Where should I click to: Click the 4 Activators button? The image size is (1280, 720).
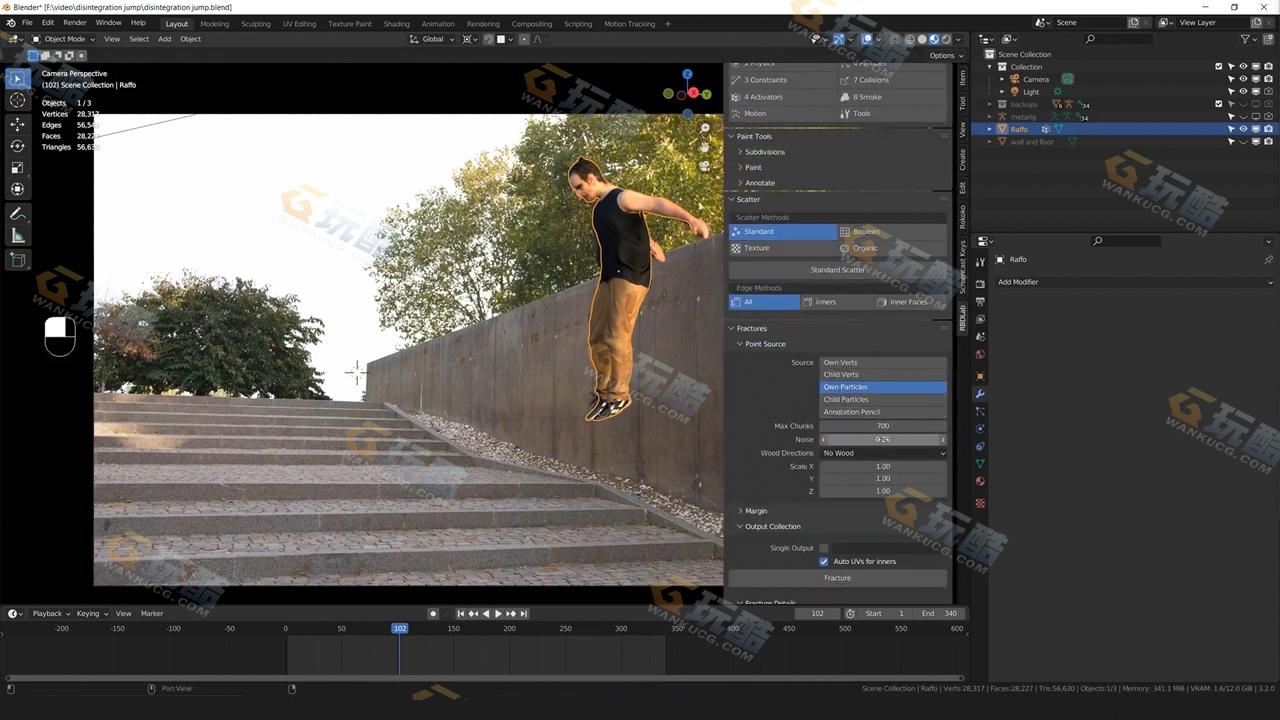coord(783,97)
